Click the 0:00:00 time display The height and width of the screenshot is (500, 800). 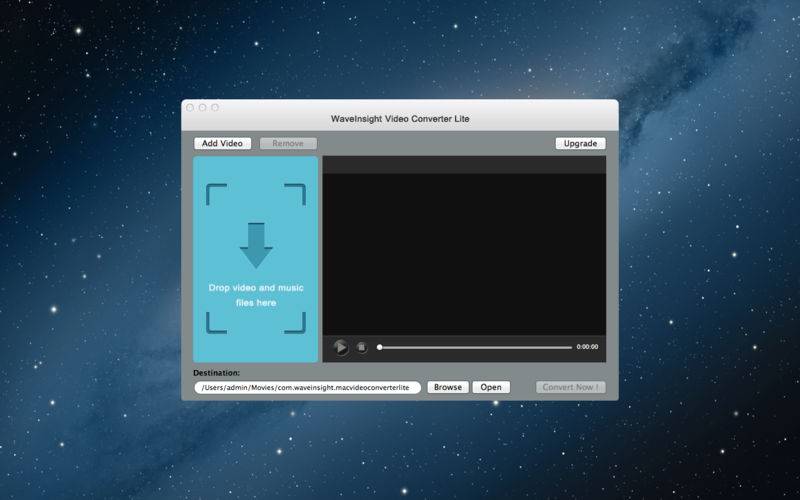[587, 347]
